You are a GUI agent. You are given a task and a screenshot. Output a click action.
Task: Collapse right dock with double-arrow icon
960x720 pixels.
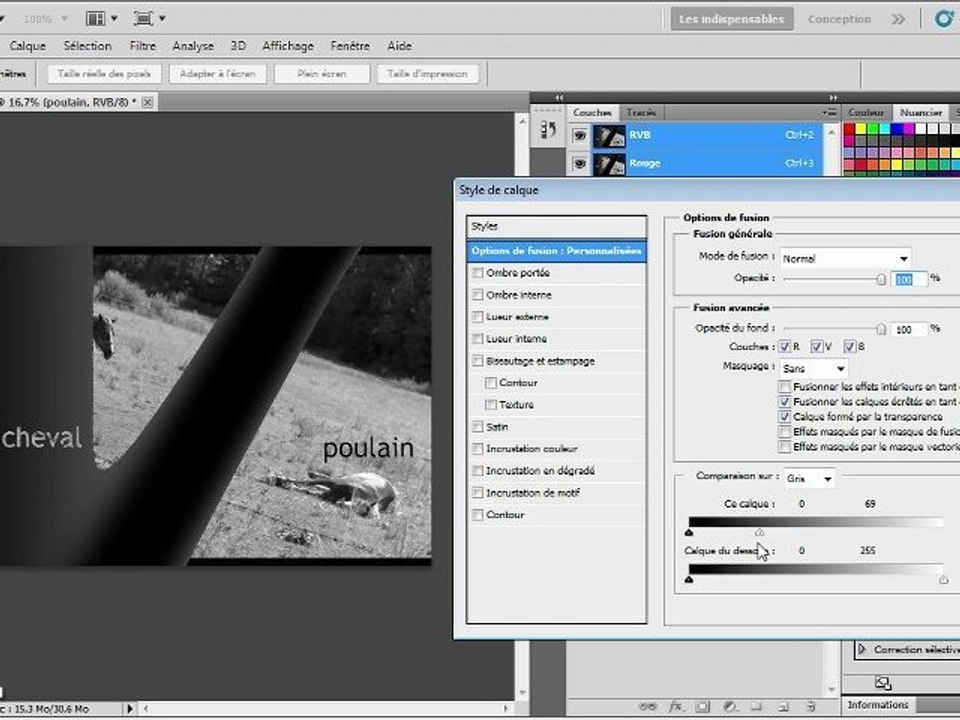pyautogui.click(x=833, y=97)
